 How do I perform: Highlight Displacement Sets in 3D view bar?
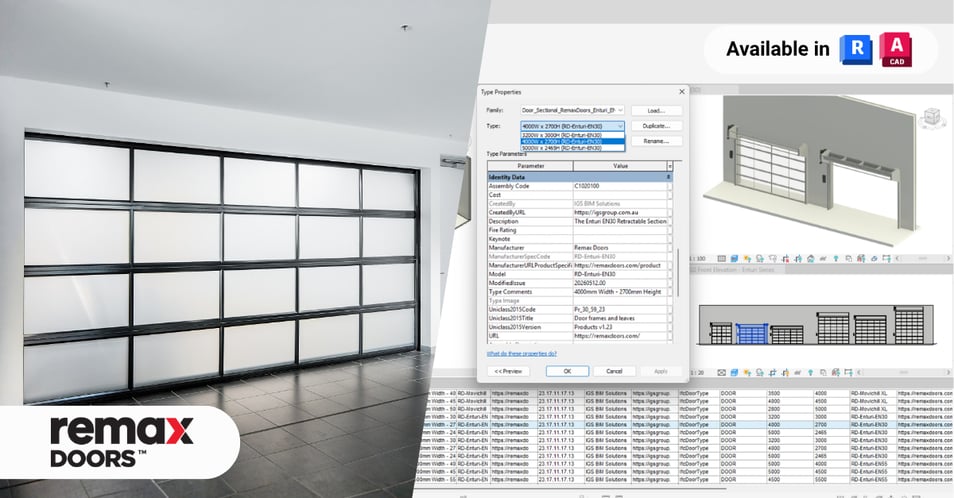874,258
